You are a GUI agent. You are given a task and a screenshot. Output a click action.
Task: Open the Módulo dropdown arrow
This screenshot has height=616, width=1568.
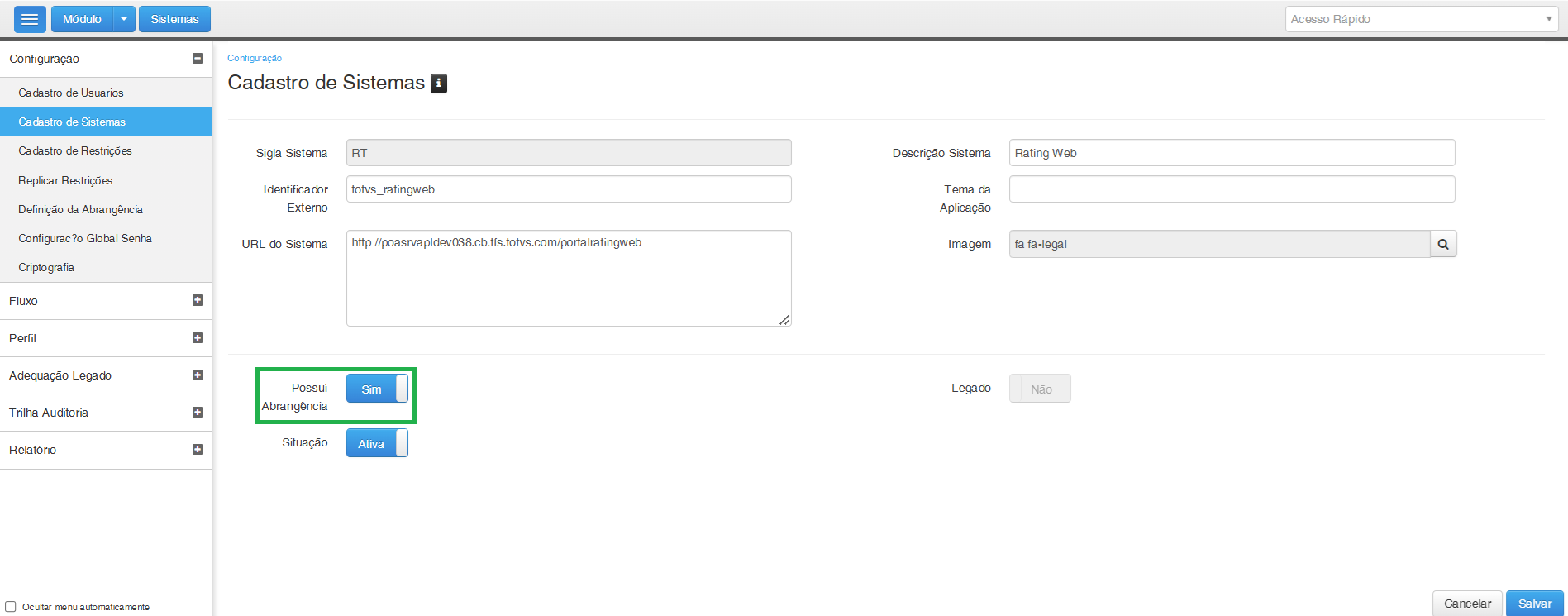click(x=124, y=19)
